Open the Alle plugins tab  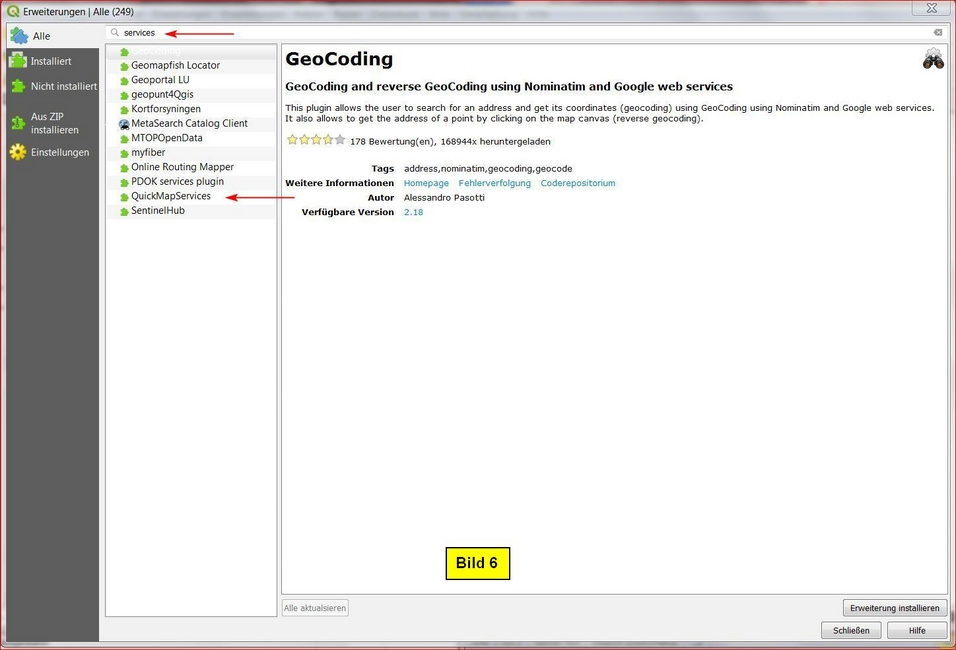click(41, 36)
